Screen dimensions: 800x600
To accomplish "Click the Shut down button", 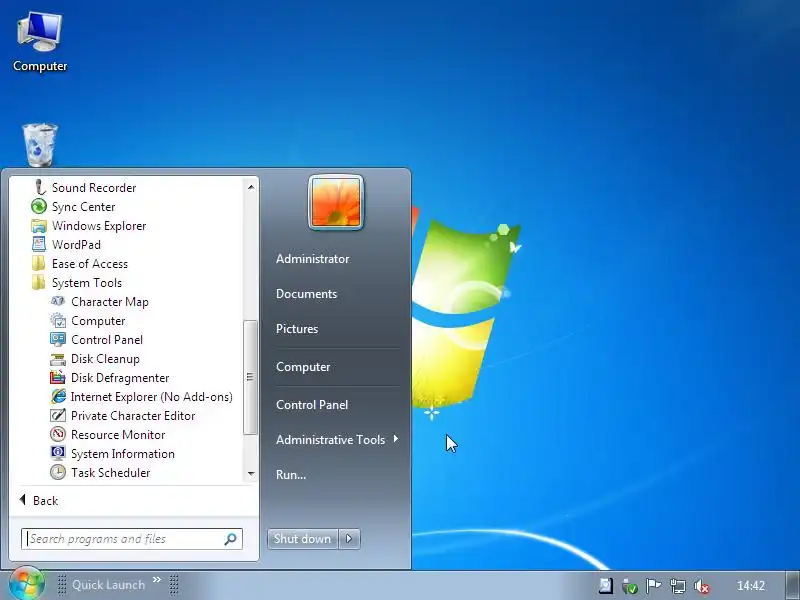I will pos(303,539).
